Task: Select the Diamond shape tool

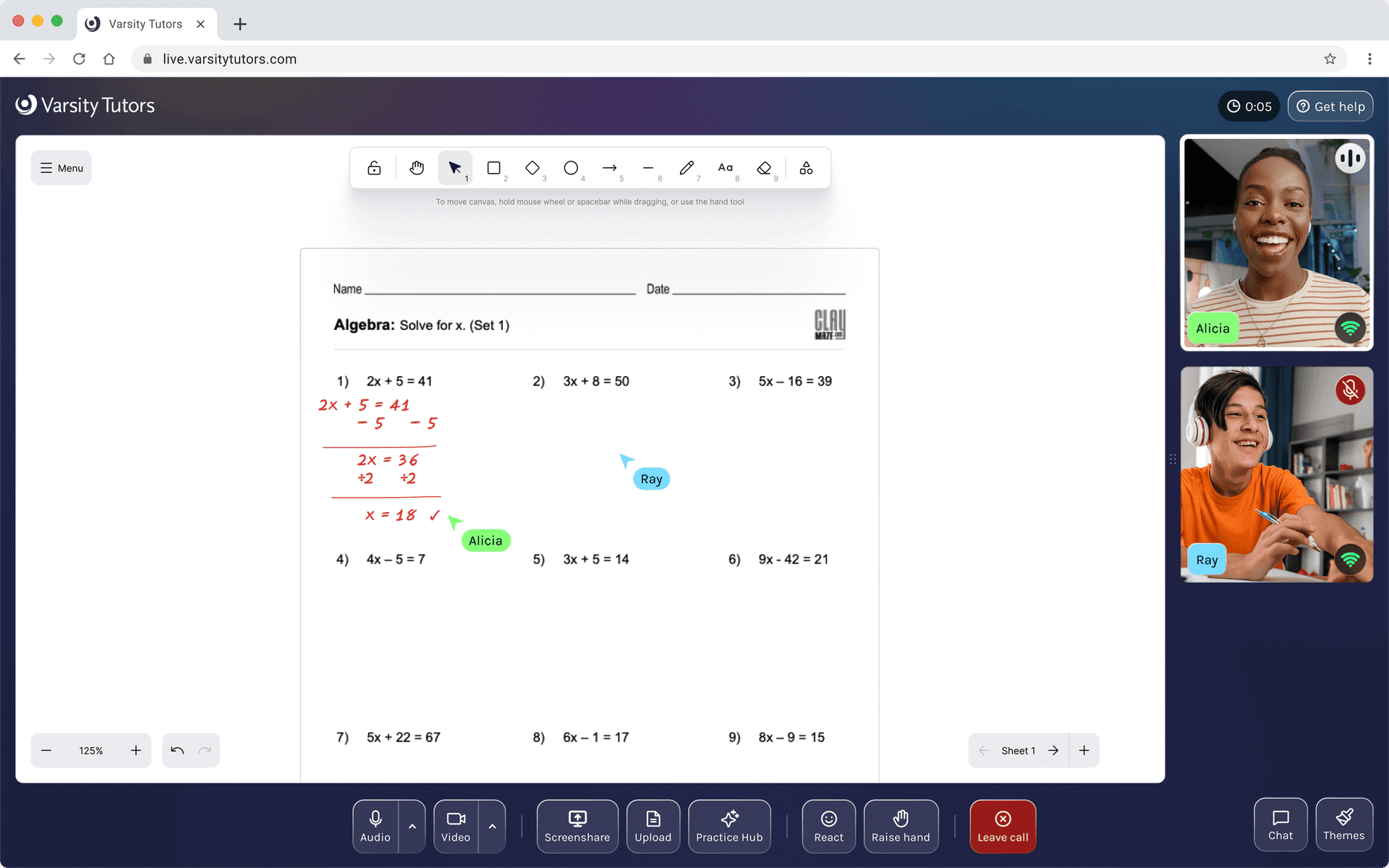Action: 532,168
